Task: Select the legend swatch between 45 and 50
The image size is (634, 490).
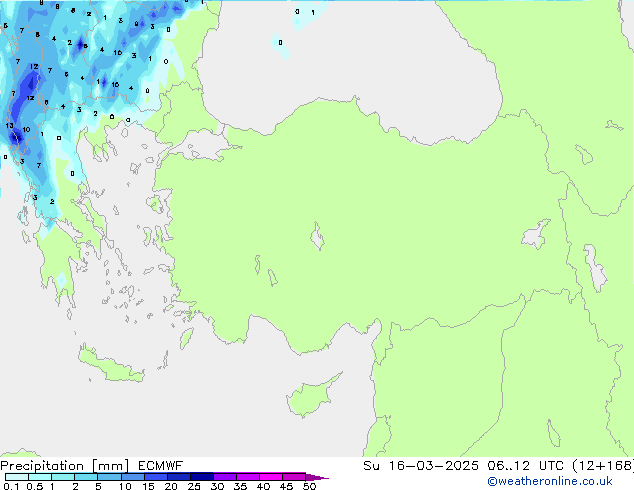Action: pos(294,477)
